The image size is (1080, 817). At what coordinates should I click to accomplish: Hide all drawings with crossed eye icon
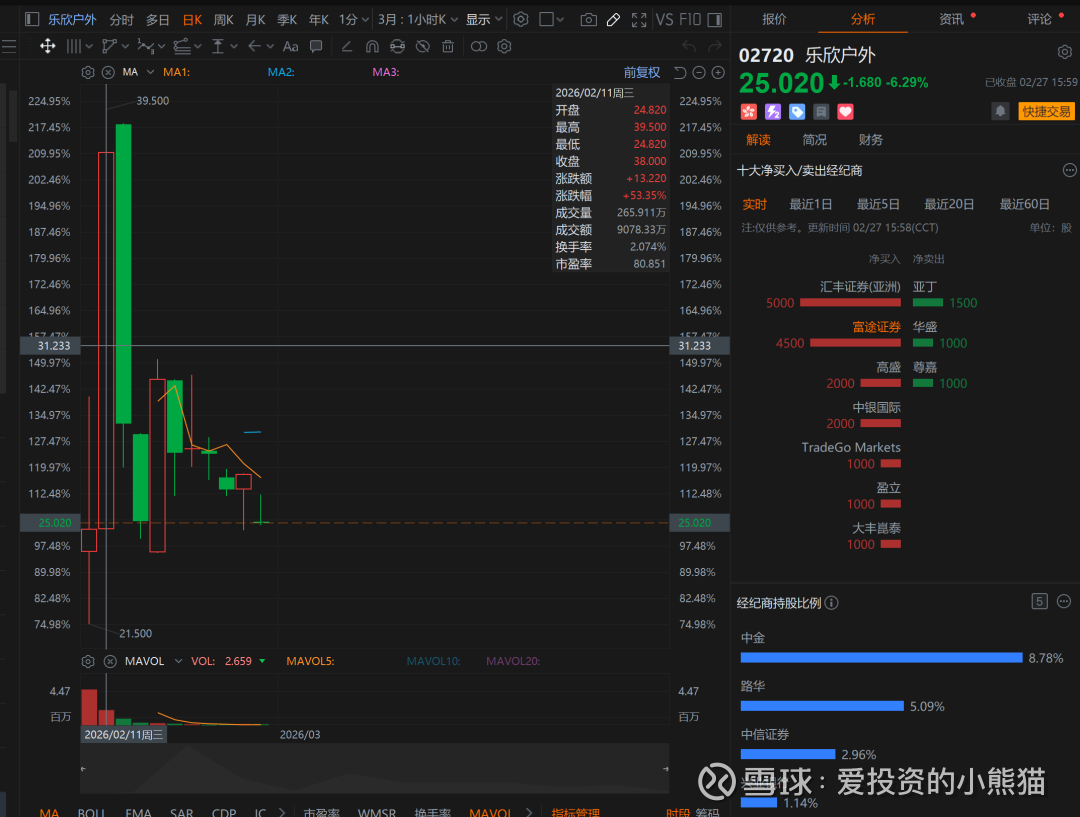click(x=423, y=46)
